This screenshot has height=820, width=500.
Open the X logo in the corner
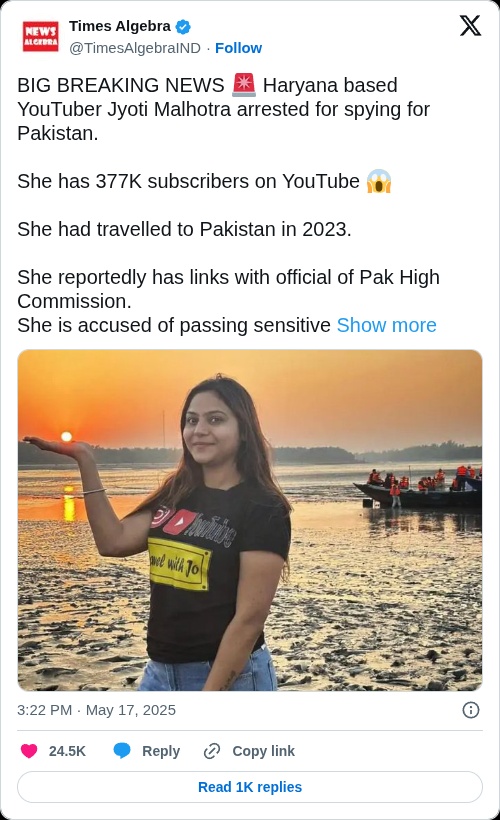click(470, 25)
